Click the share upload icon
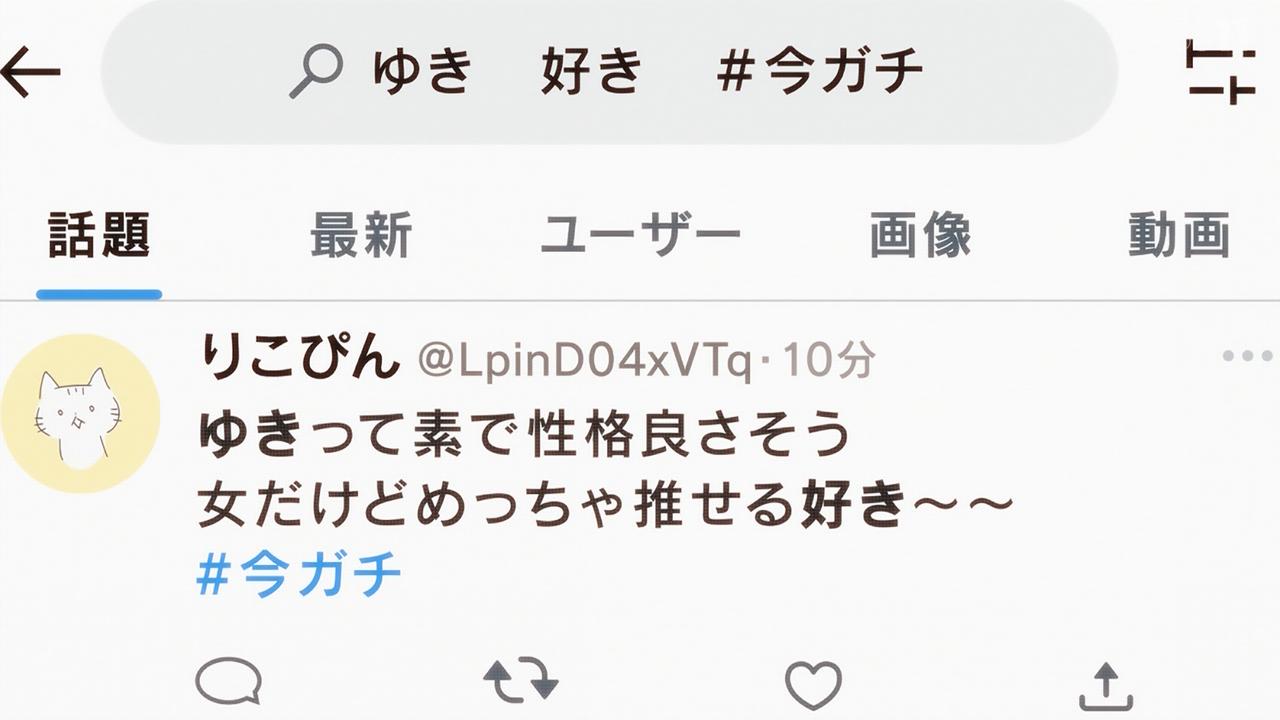The image size is (1280, 720). (x=1105, y=686)
